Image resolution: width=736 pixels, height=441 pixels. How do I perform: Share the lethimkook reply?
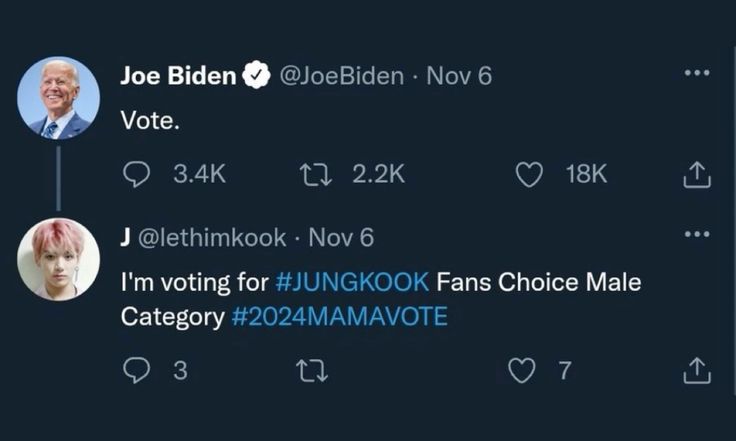(696, 371)
